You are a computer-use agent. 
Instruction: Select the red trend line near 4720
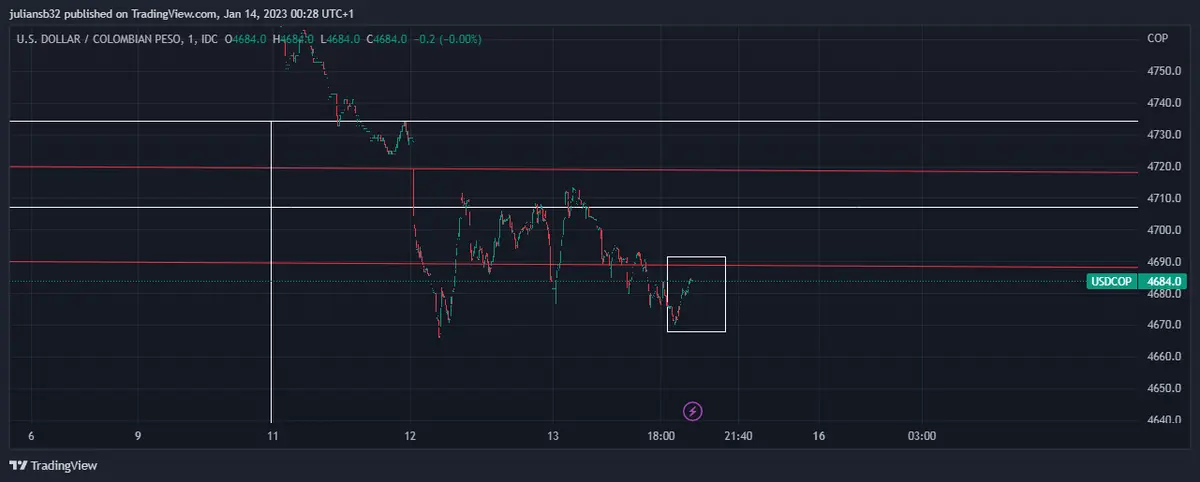(574, 169)
